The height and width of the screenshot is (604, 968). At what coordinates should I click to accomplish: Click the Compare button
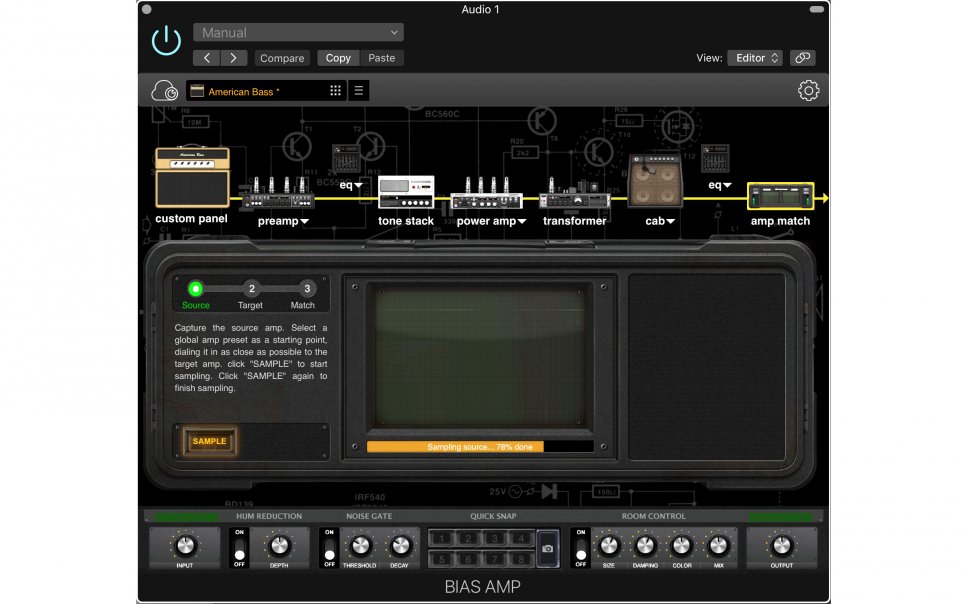(282, 58)
